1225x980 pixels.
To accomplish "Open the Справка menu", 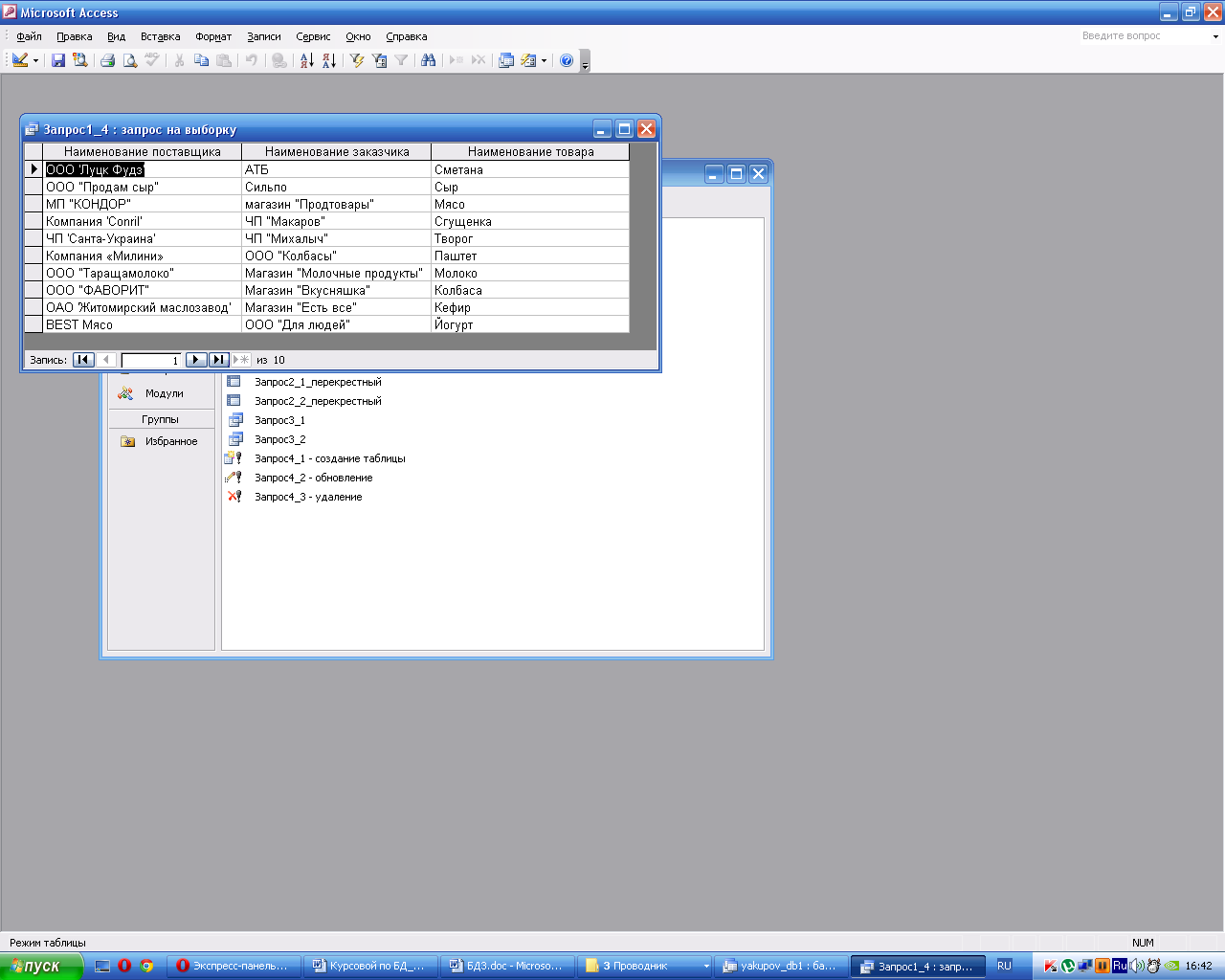I will 407,36.
